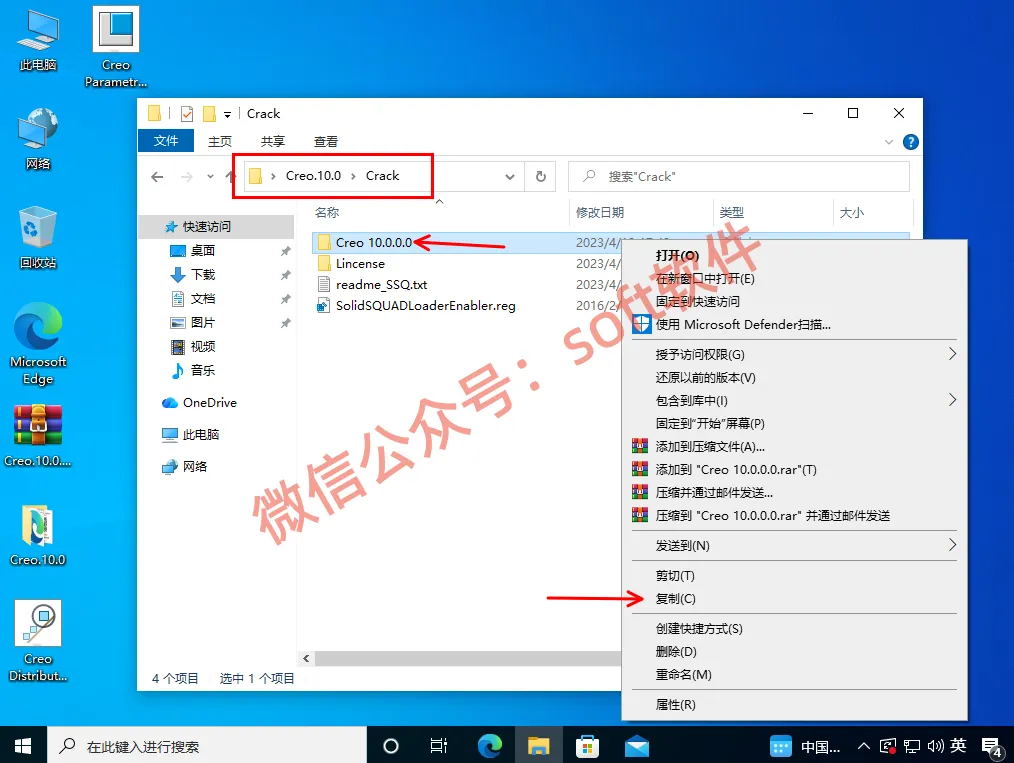Go back using the back arrow
This screenshot has width=1014, height=763.
157,177
